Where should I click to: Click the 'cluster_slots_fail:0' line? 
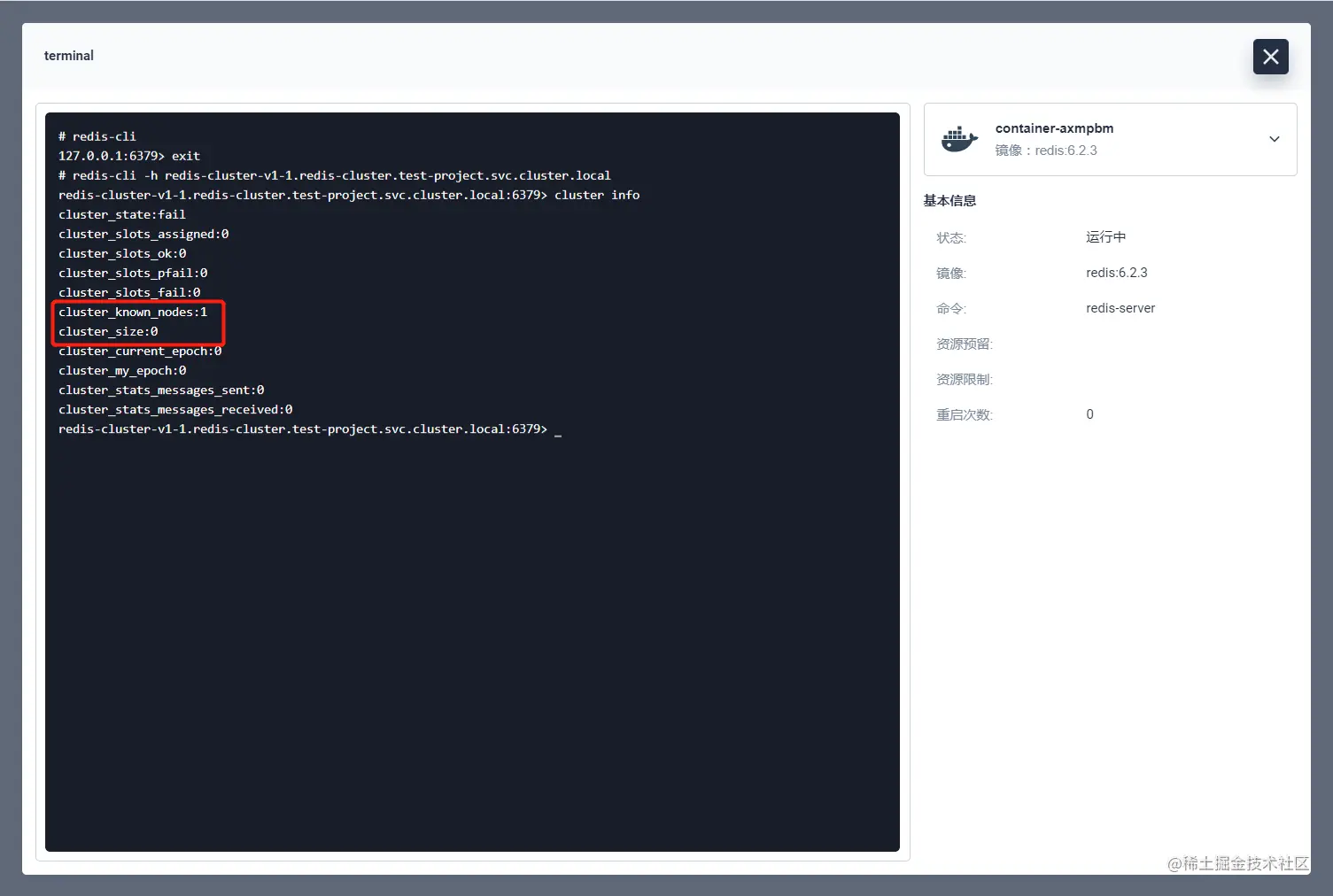point(129,292)
